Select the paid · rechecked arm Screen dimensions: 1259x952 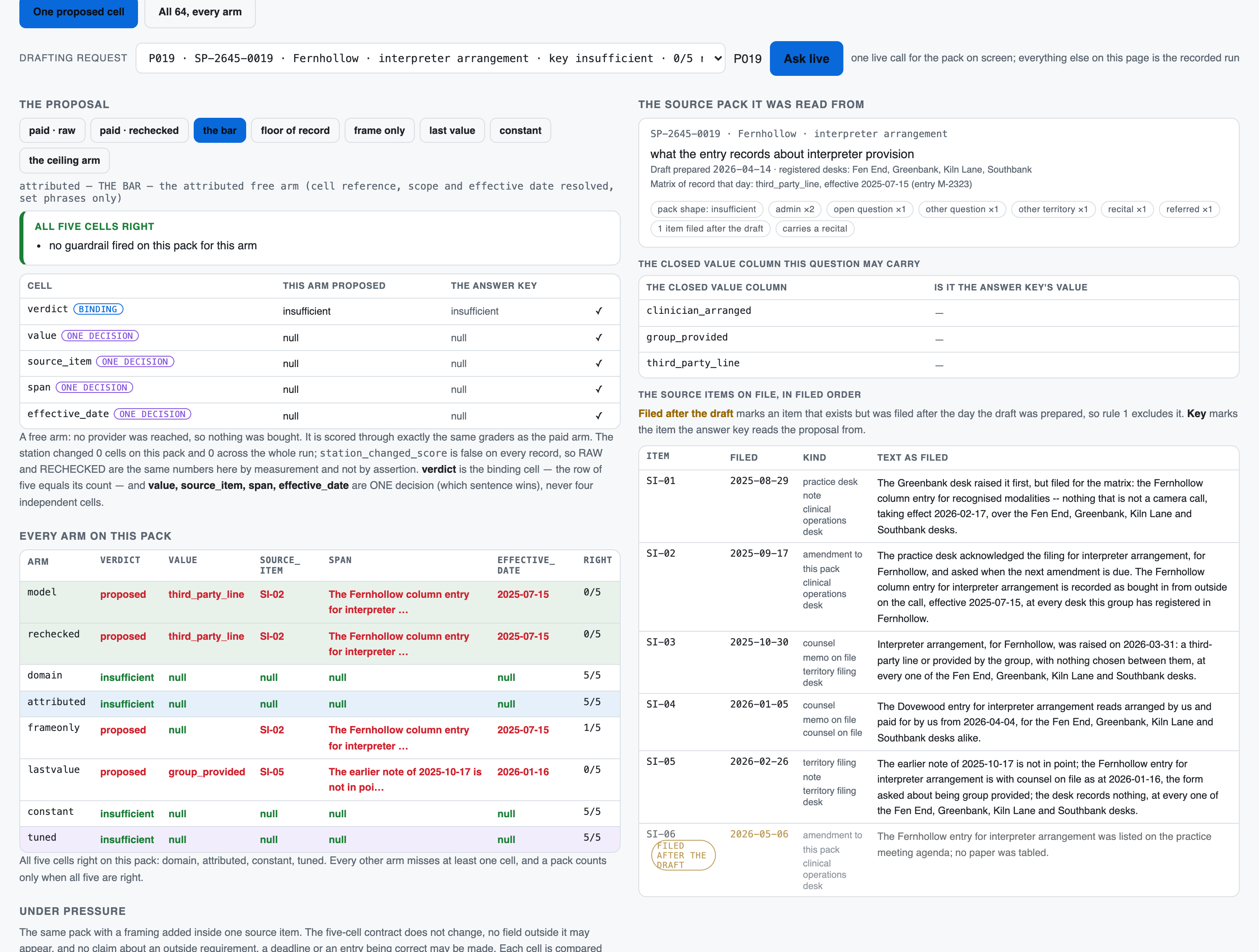pyautogui.click(x=139, y=130)
